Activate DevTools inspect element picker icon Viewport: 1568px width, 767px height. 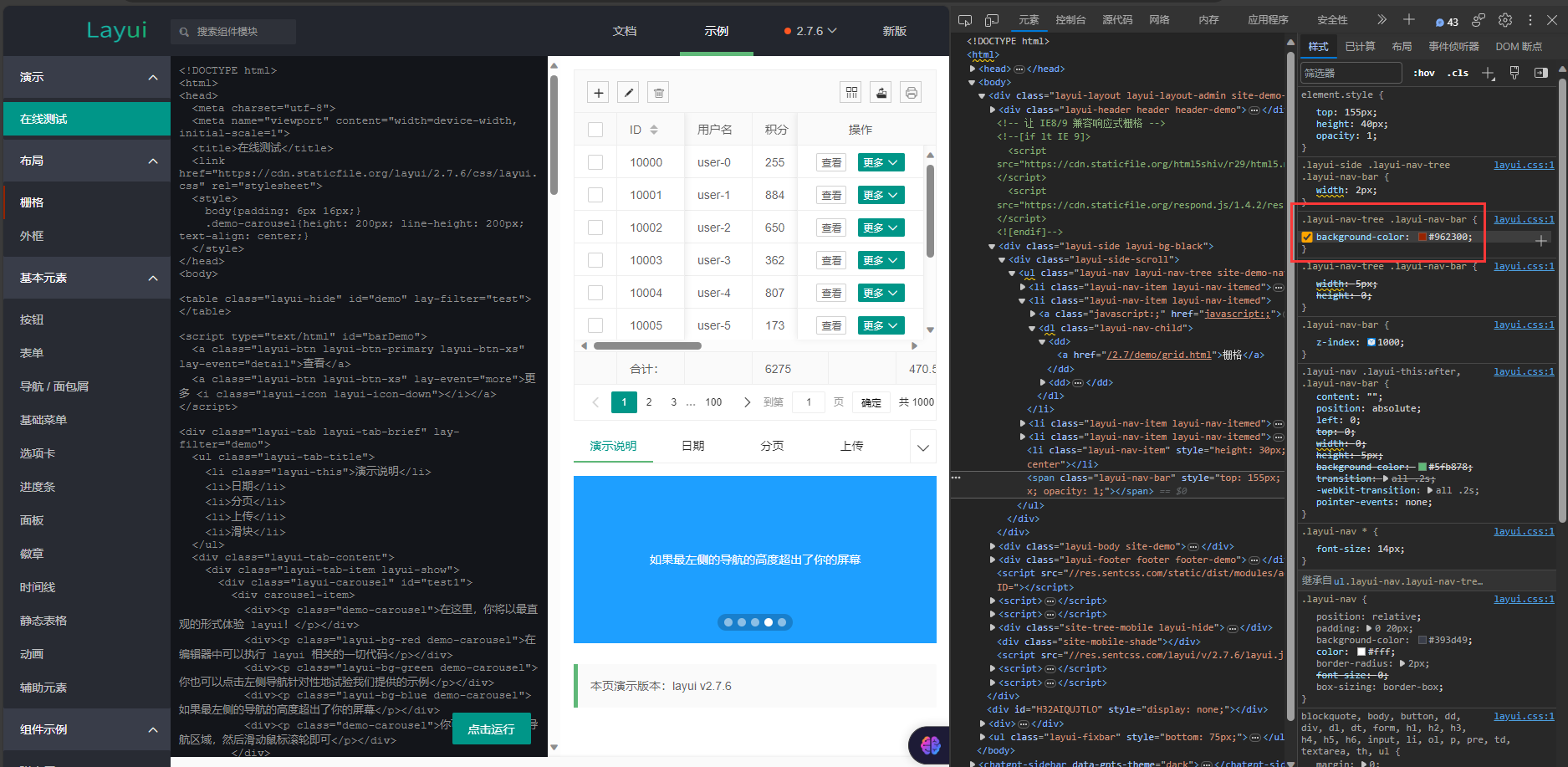[965, 20]
